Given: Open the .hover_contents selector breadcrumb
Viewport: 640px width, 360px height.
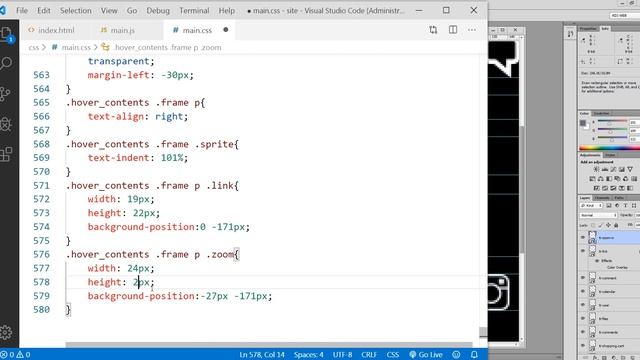Looking at the screenshot, I should [x=167, y=47].
